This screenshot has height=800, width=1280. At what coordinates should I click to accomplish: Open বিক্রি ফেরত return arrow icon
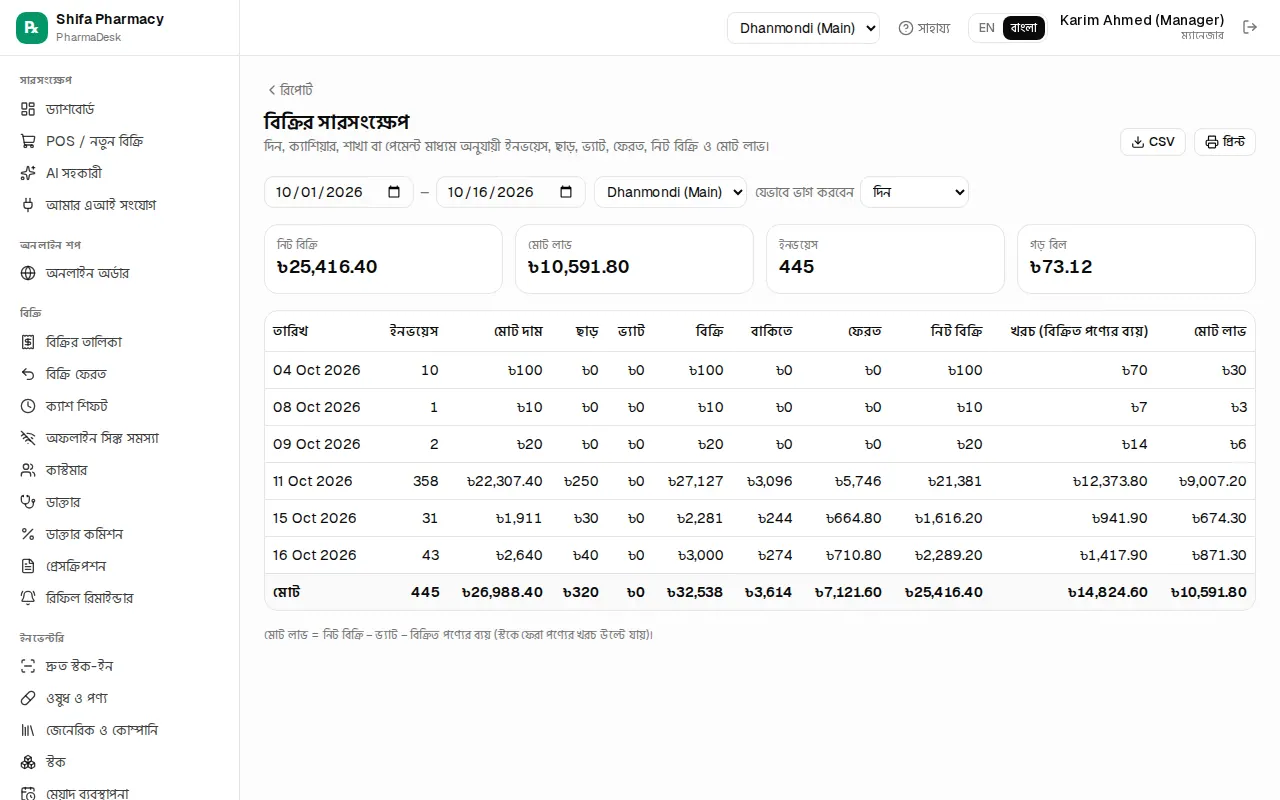click(x=28, y=374)
